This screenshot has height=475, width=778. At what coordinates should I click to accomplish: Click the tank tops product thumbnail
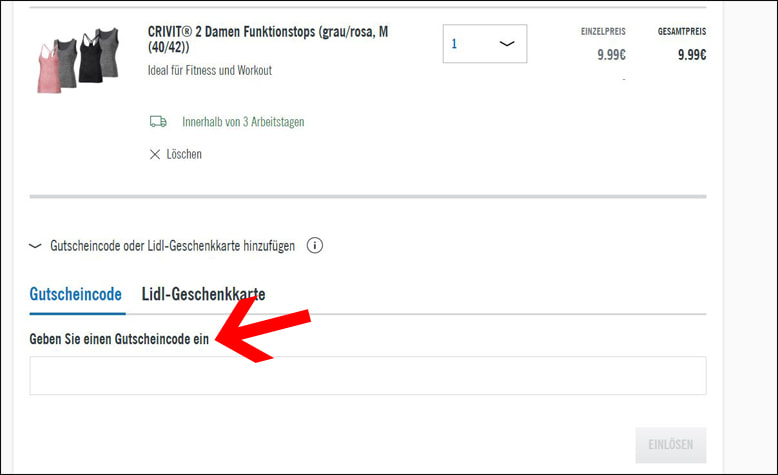coord(78,60)
